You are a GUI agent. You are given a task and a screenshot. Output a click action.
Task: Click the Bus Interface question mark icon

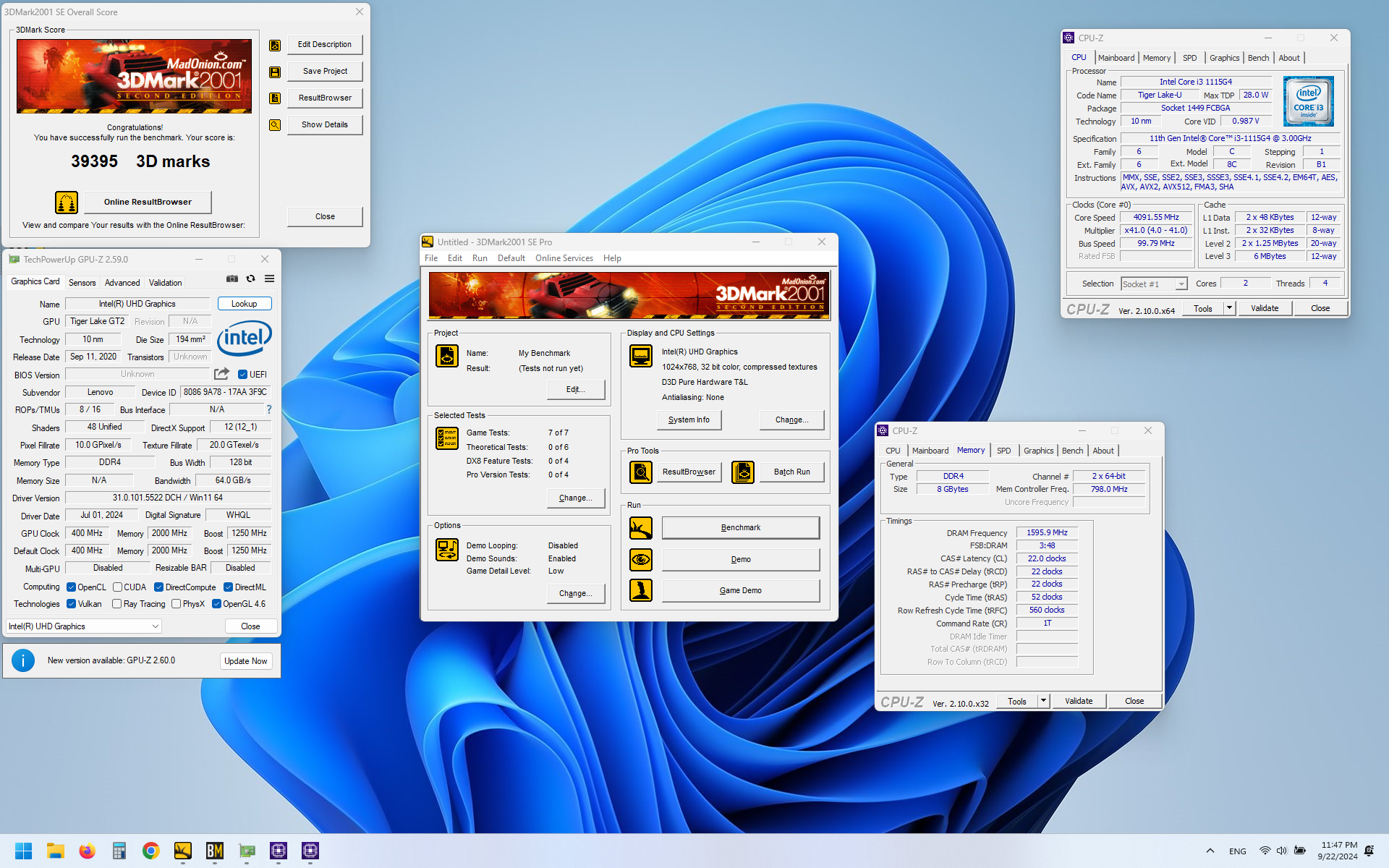point(269,409)
